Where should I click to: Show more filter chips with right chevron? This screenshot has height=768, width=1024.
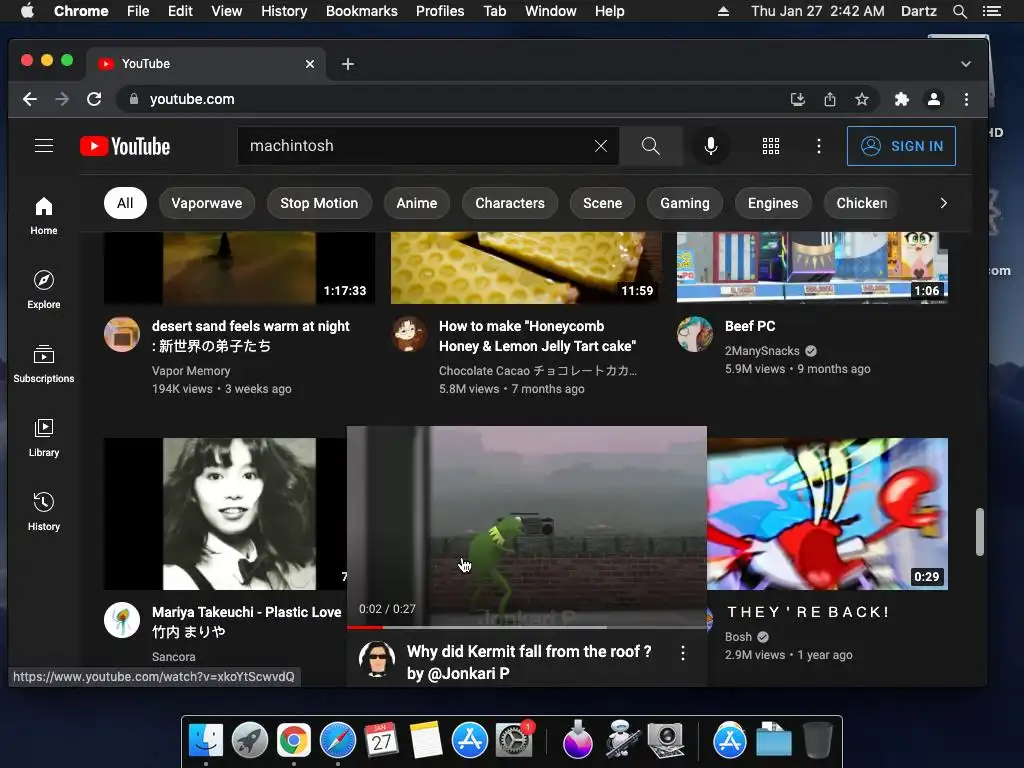point(943,203)
